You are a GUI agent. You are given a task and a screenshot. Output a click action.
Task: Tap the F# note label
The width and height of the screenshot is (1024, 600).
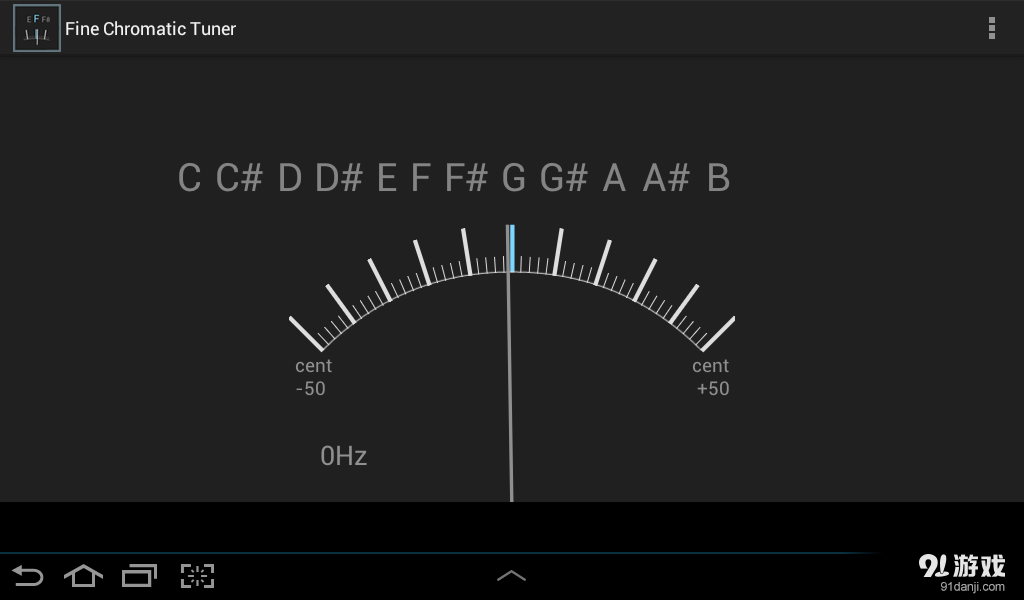click(466, 179)
